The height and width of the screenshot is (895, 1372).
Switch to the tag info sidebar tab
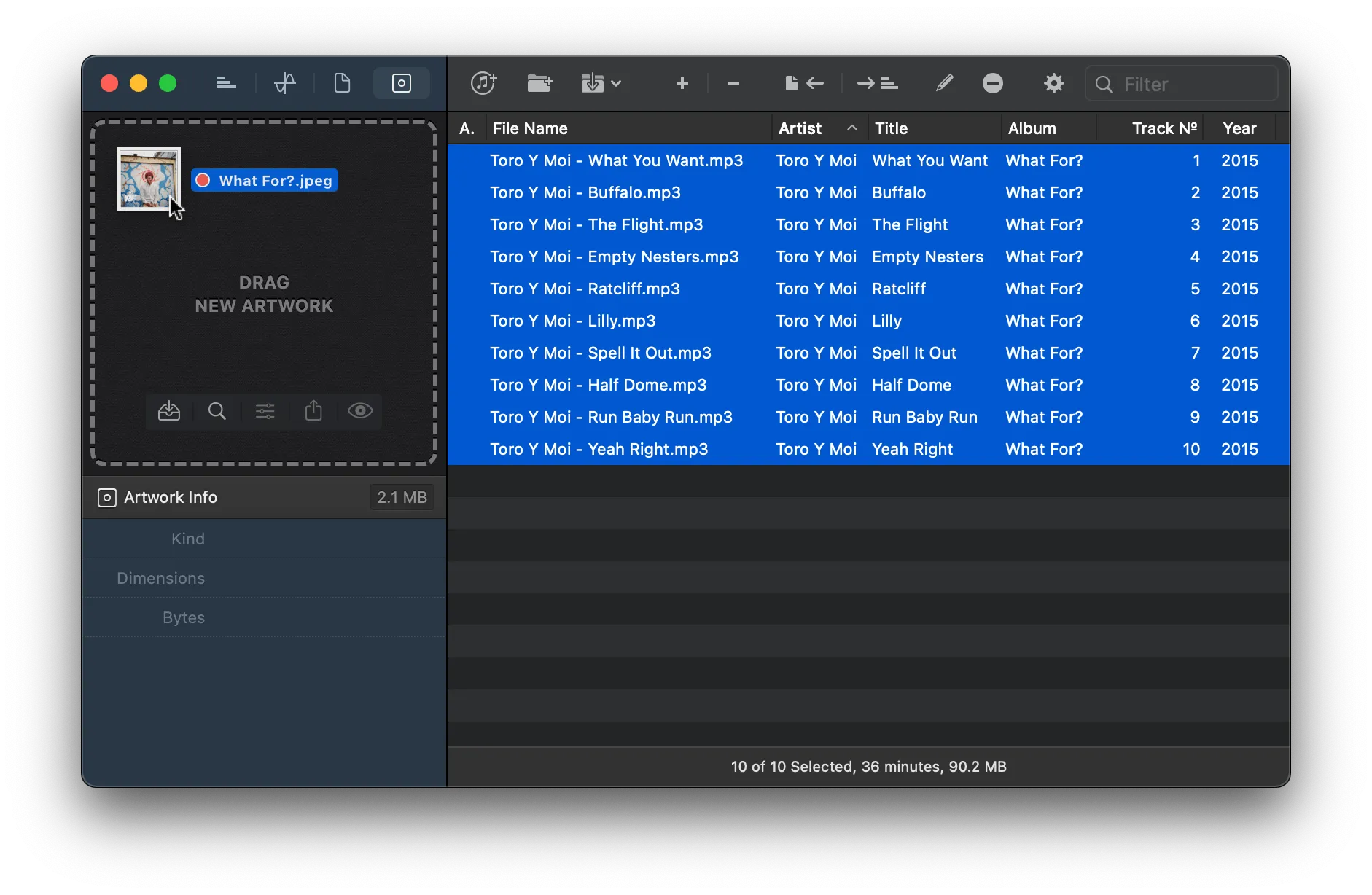point(226,83)
